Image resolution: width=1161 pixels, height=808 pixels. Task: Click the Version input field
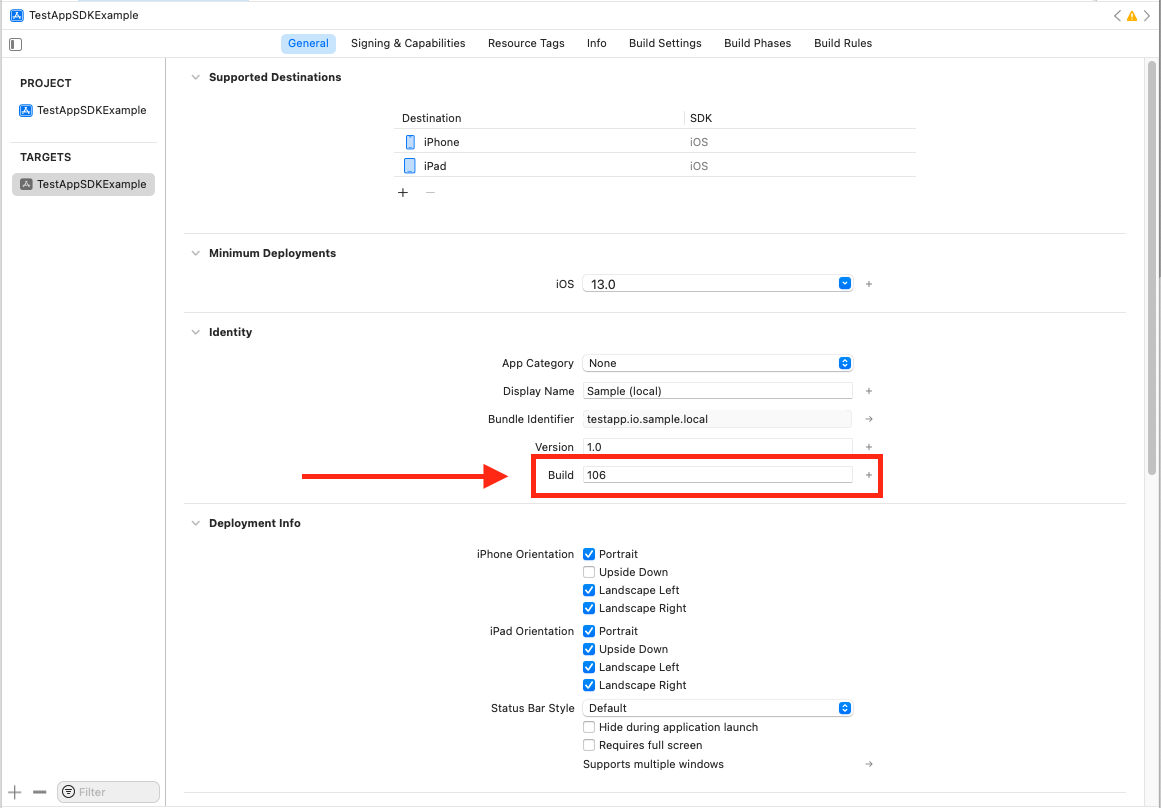(717, 447)
